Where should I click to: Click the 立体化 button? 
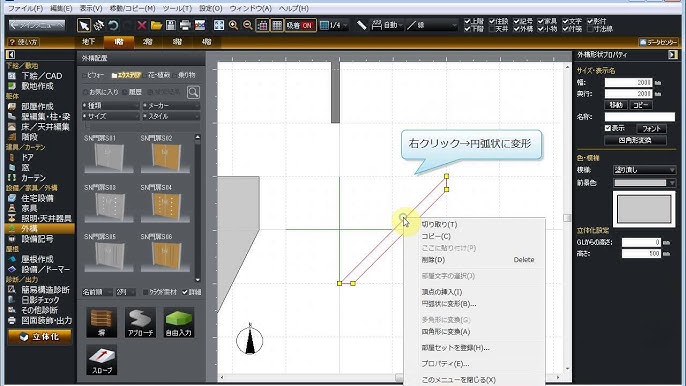[40, 337]
